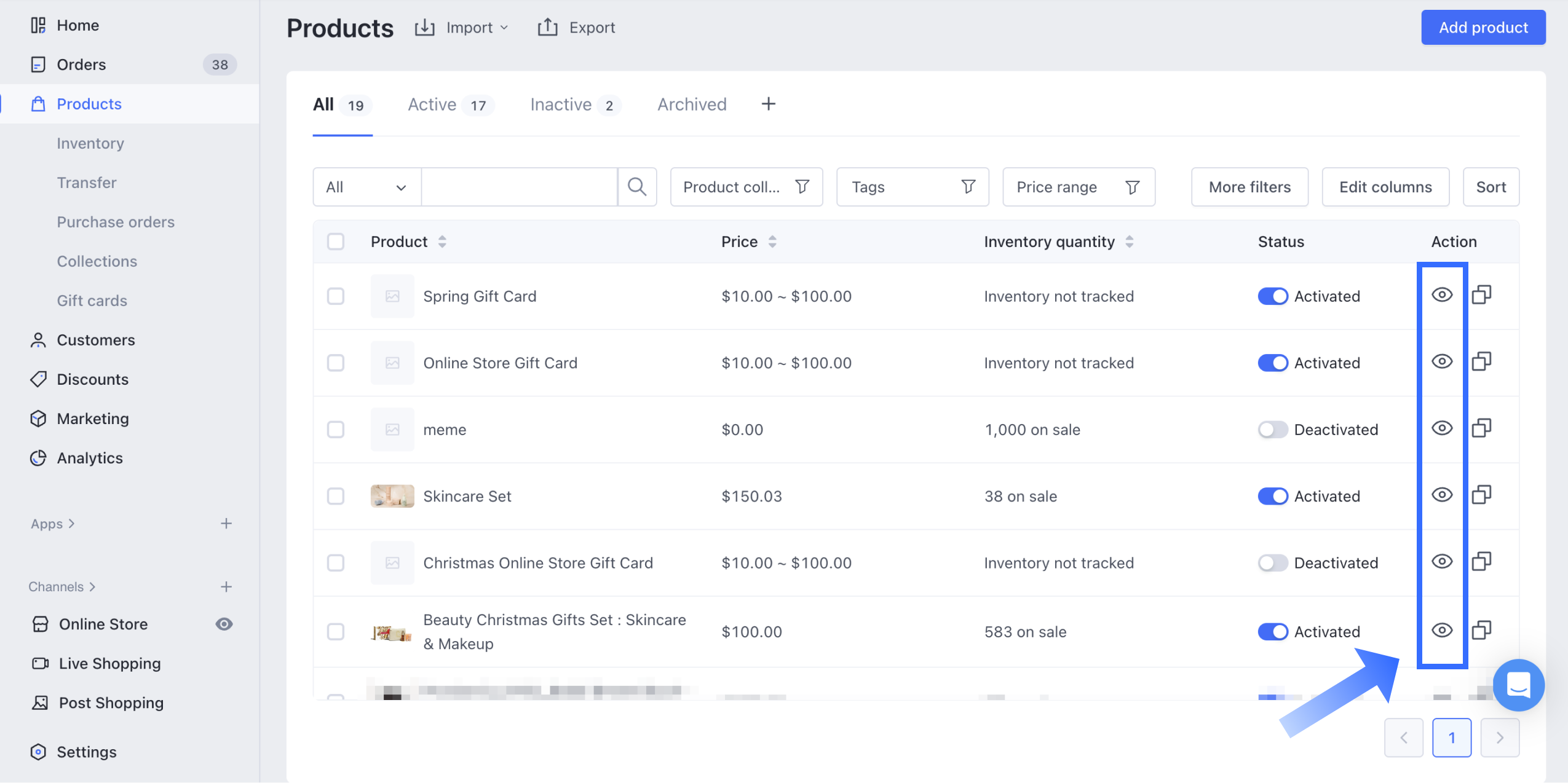Duplicate the Skincare Set product
Image resolution: width=1568 pixels, height=783 pixels.
pyautogui.click(x=1481, y=495)
